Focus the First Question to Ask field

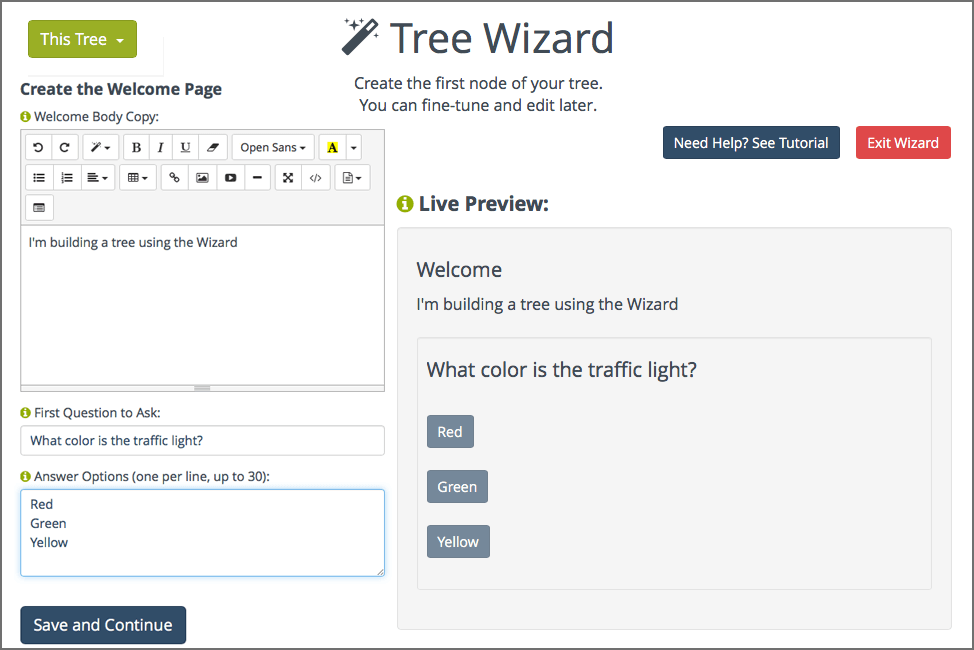coord(203,441)
